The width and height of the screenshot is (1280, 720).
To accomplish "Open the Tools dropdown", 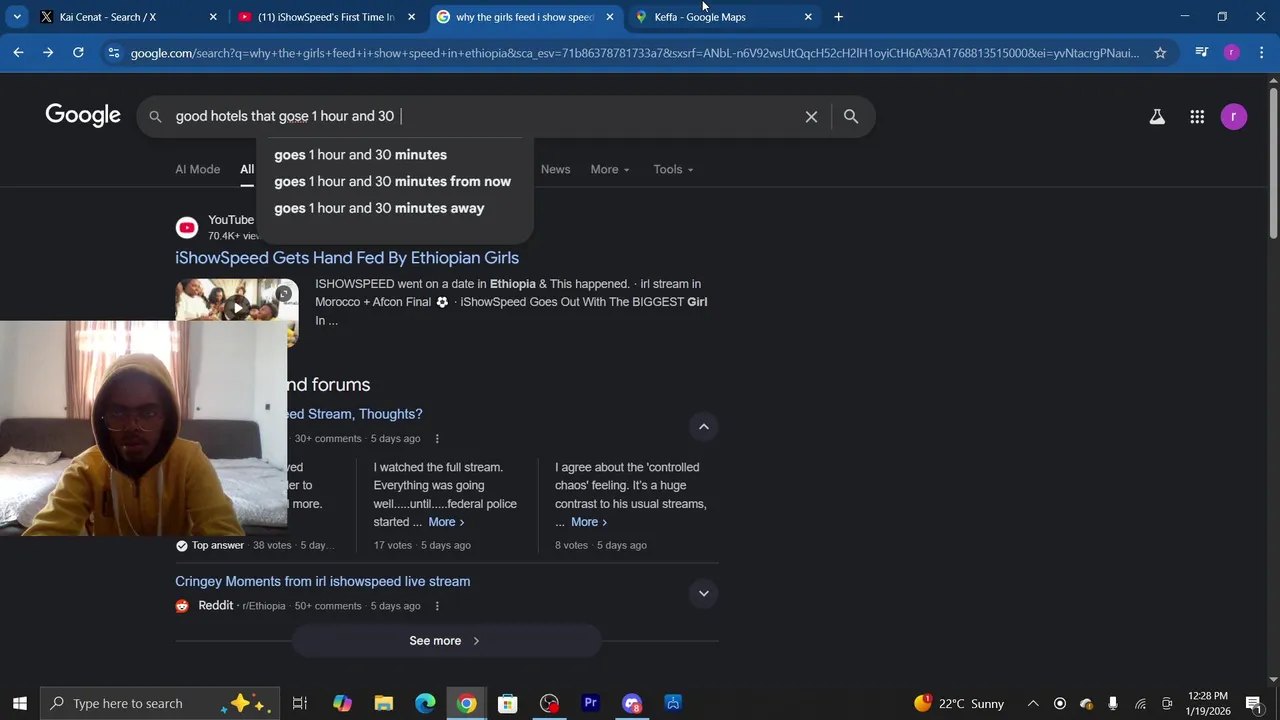I will [x=673, y=169].
